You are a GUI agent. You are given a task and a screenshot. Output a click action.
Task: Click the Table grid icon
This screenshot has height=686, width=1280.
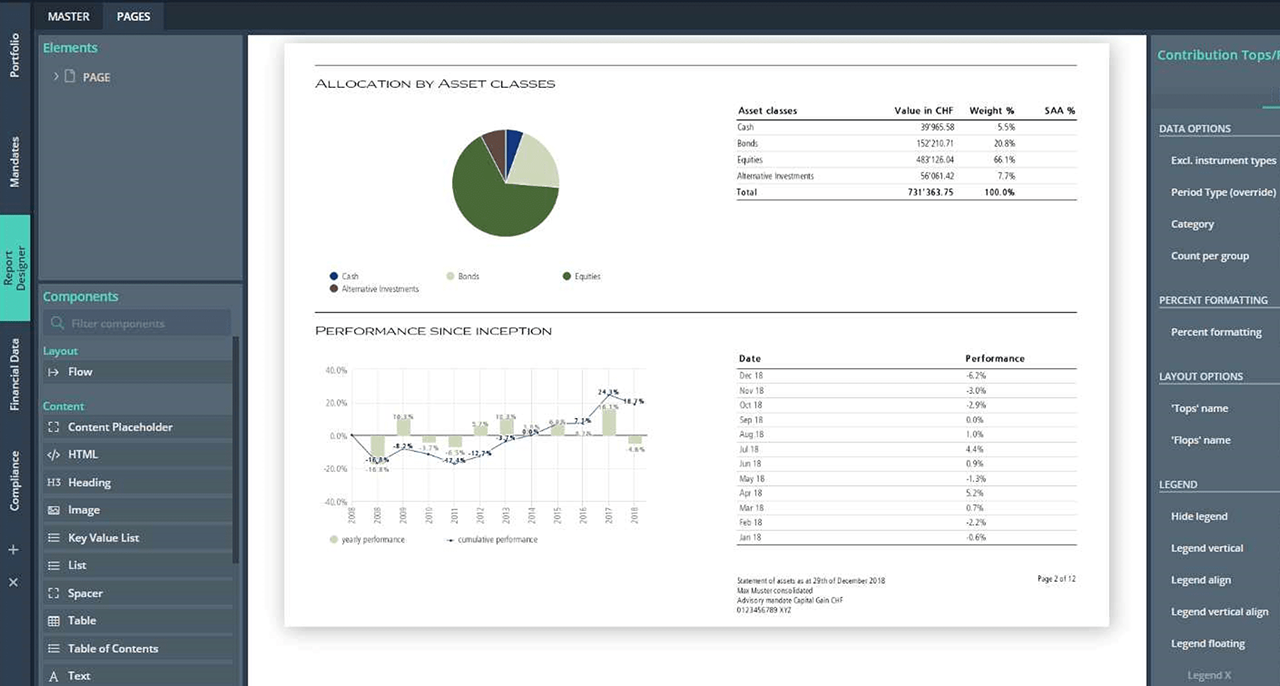coord(54,621)
